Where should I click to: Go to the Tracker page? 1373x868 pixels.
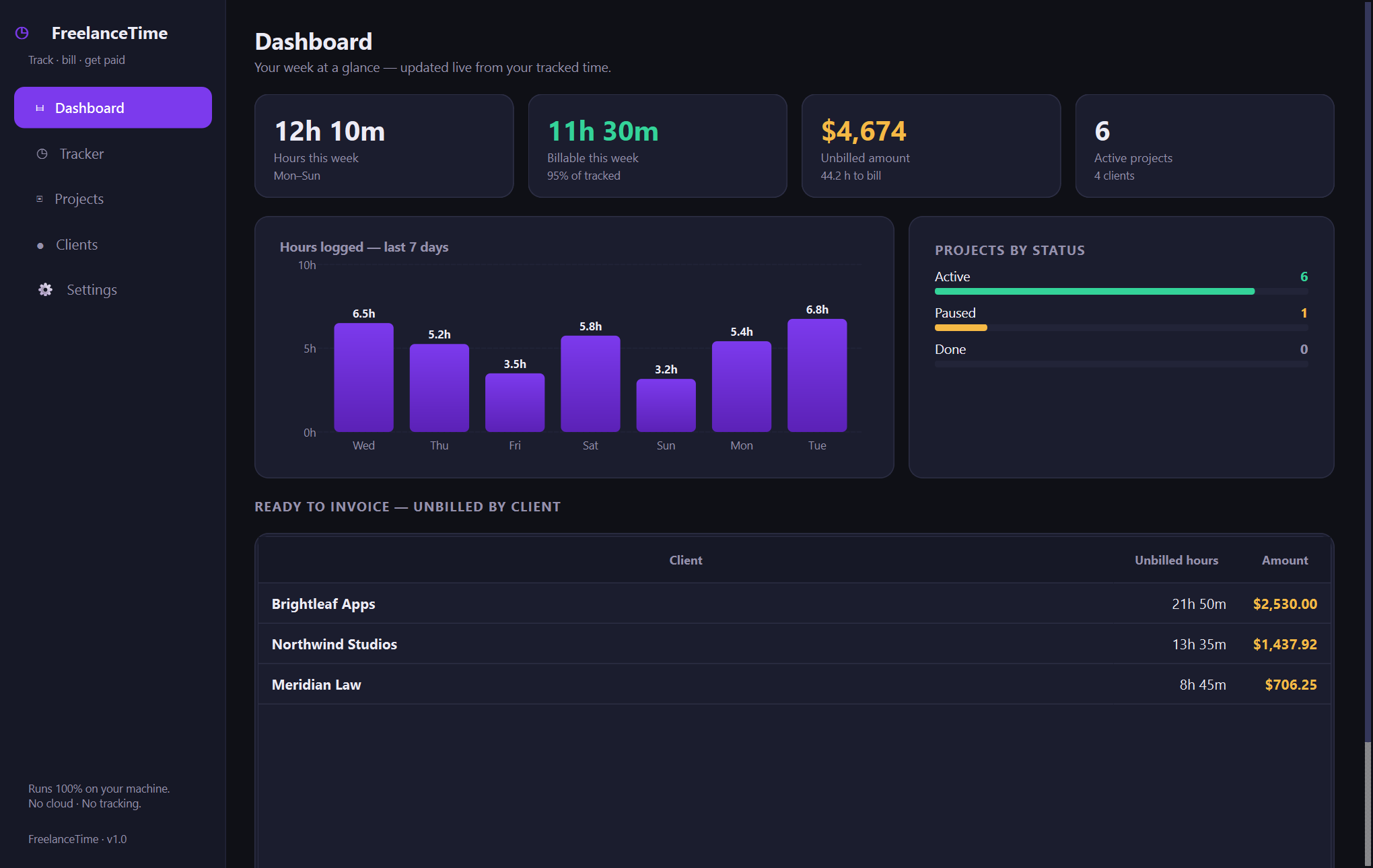click(113, 154)
